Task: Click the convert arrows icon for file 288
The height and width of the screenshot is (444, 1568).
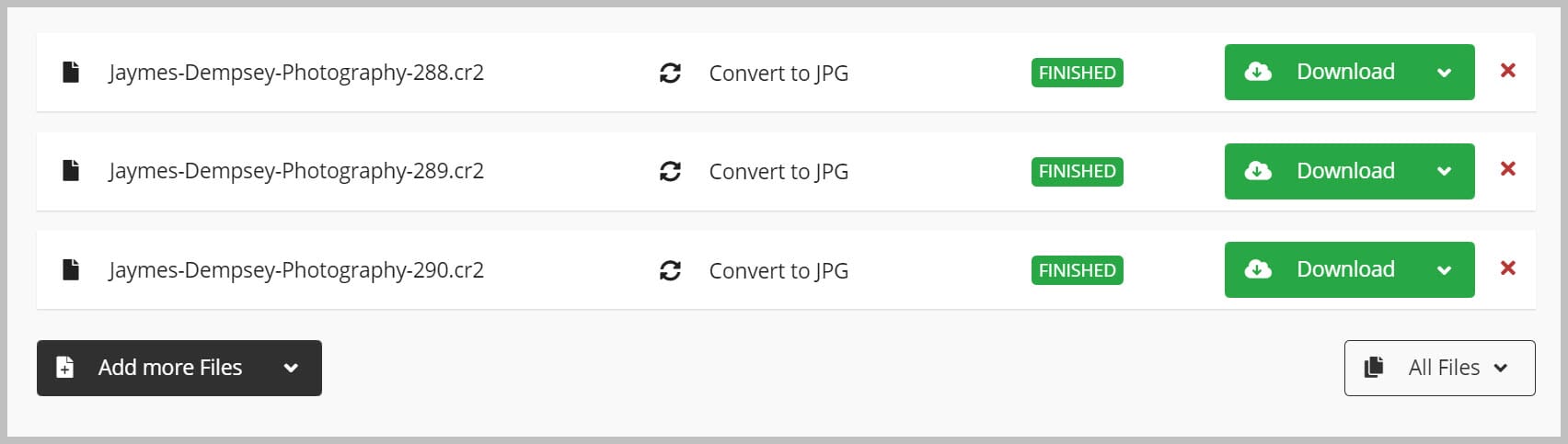Action: click(670, 73)
